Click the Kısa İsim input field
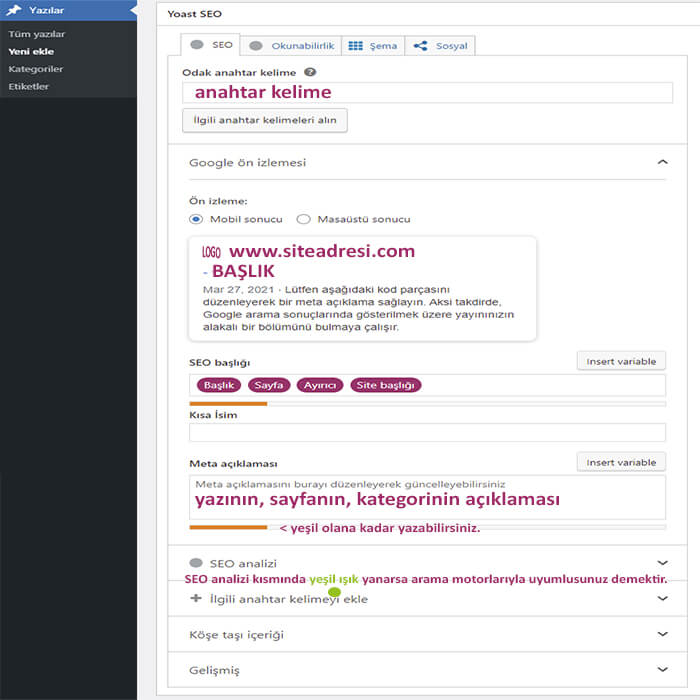Image resolution: width=700 pixels, height=700 pixels. coord(427,432)
